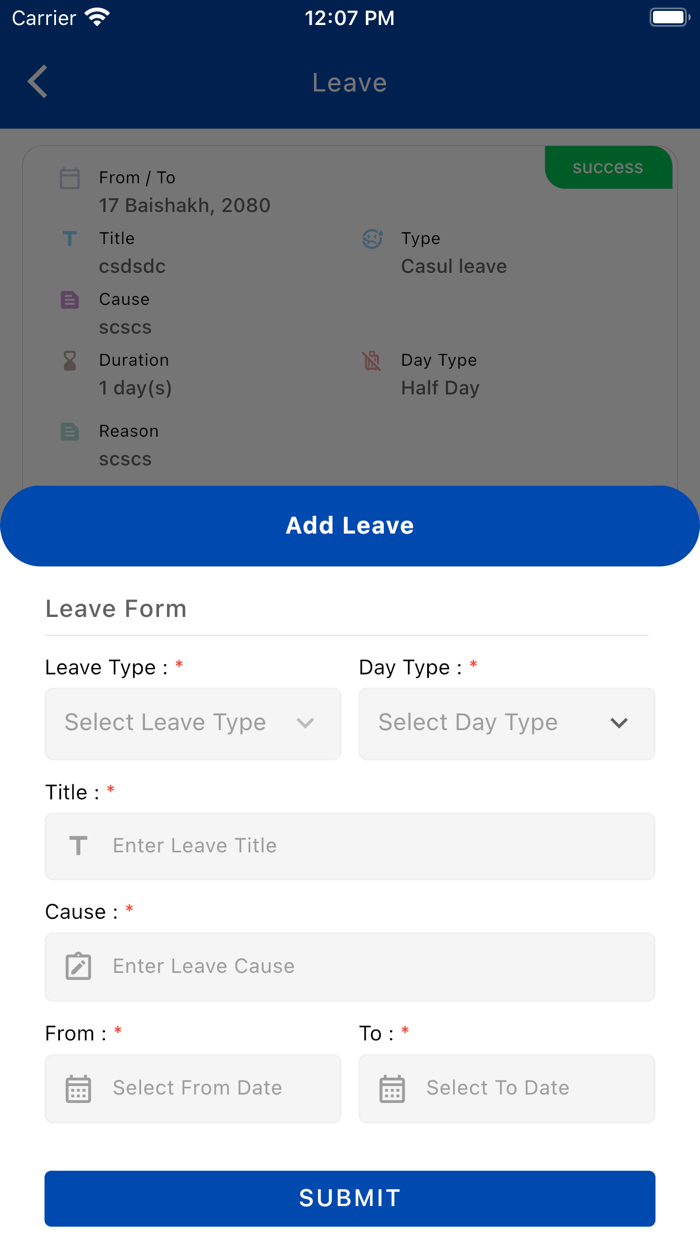Click the purple Cause document icon
700x1244 pixels.
pyautogui.click(x=70, y=300)
